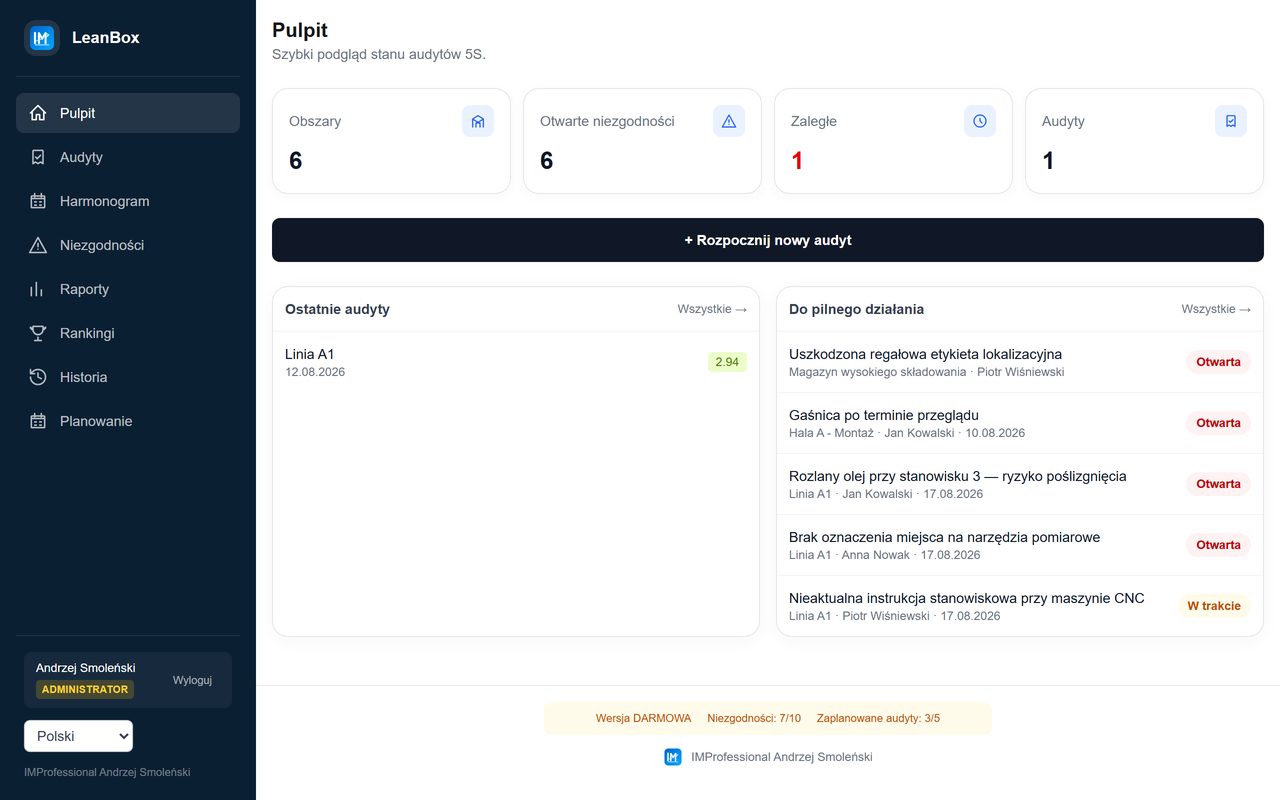This screenshot has width=1280, height=800.
Task: Click the Zaległe count value 1
Action: pos(797,161)
